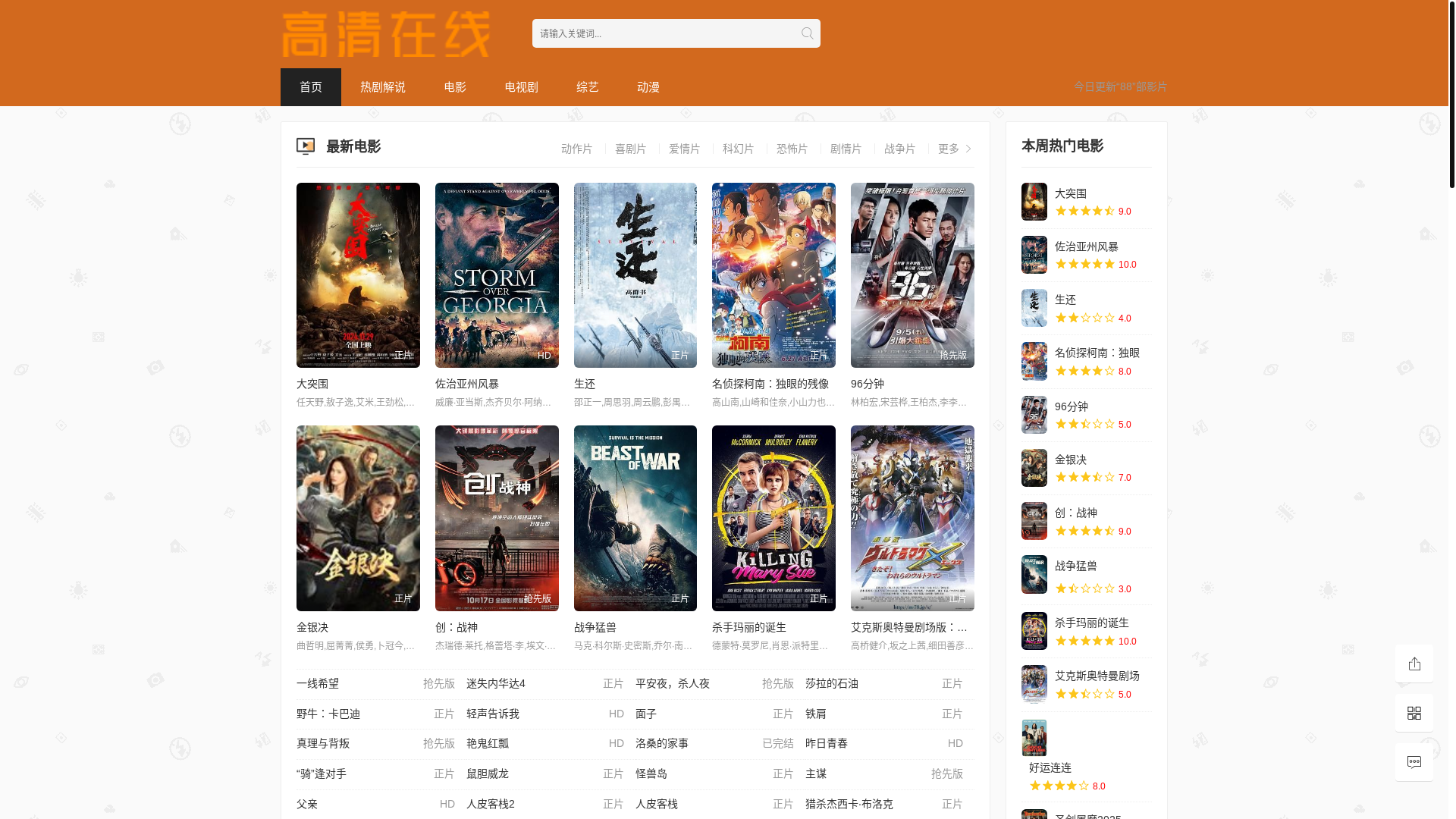Click 96分钟 thumbnail in hot list

[1034, 415]
